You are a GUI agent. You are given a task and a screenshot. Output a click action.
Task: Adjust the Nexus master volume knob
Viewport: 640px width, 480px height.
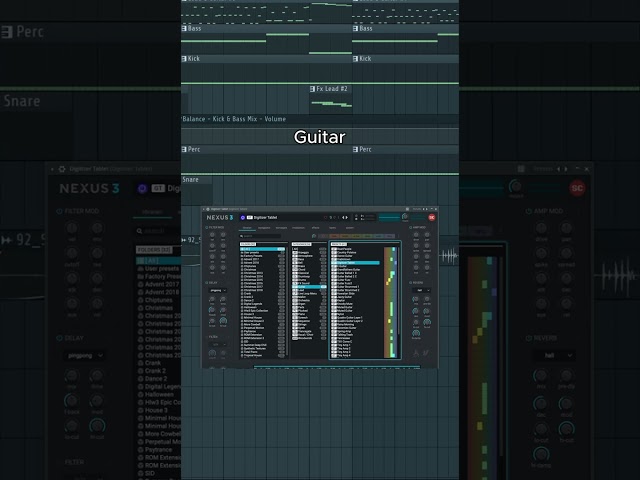click(x=405, y=216)
